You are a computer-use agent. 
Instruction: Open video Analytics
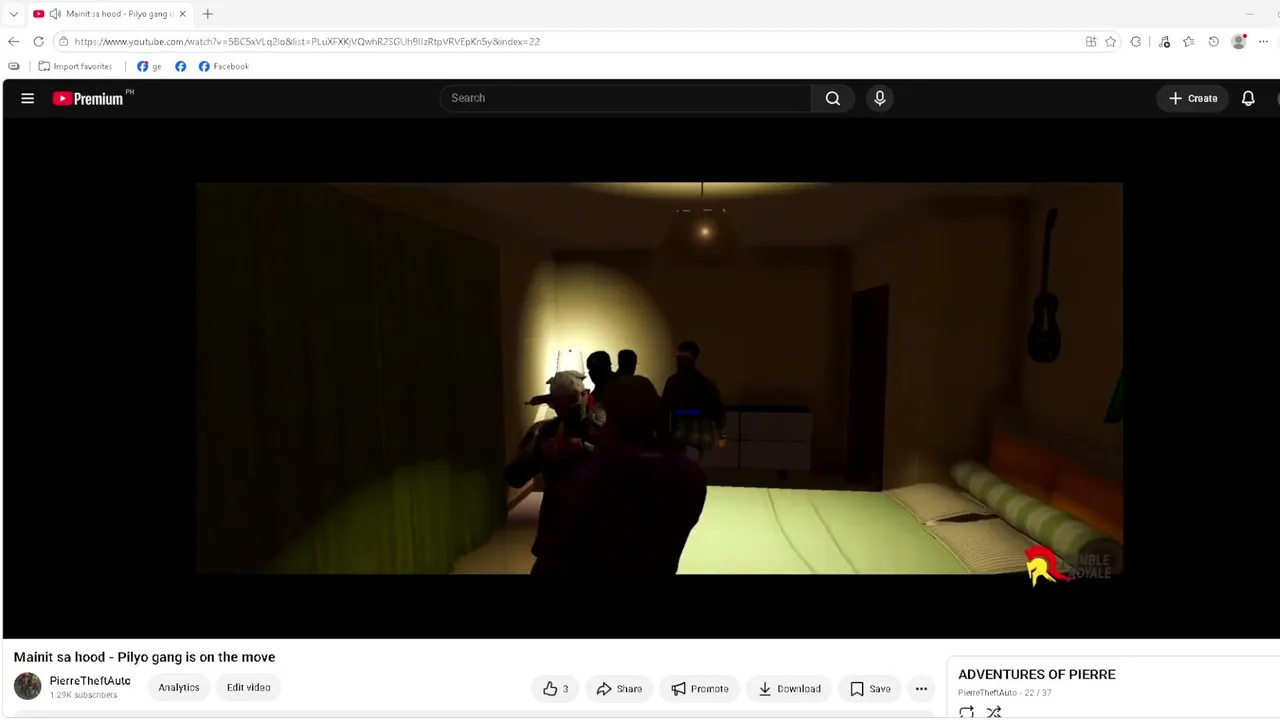click(x=179, y=687)
